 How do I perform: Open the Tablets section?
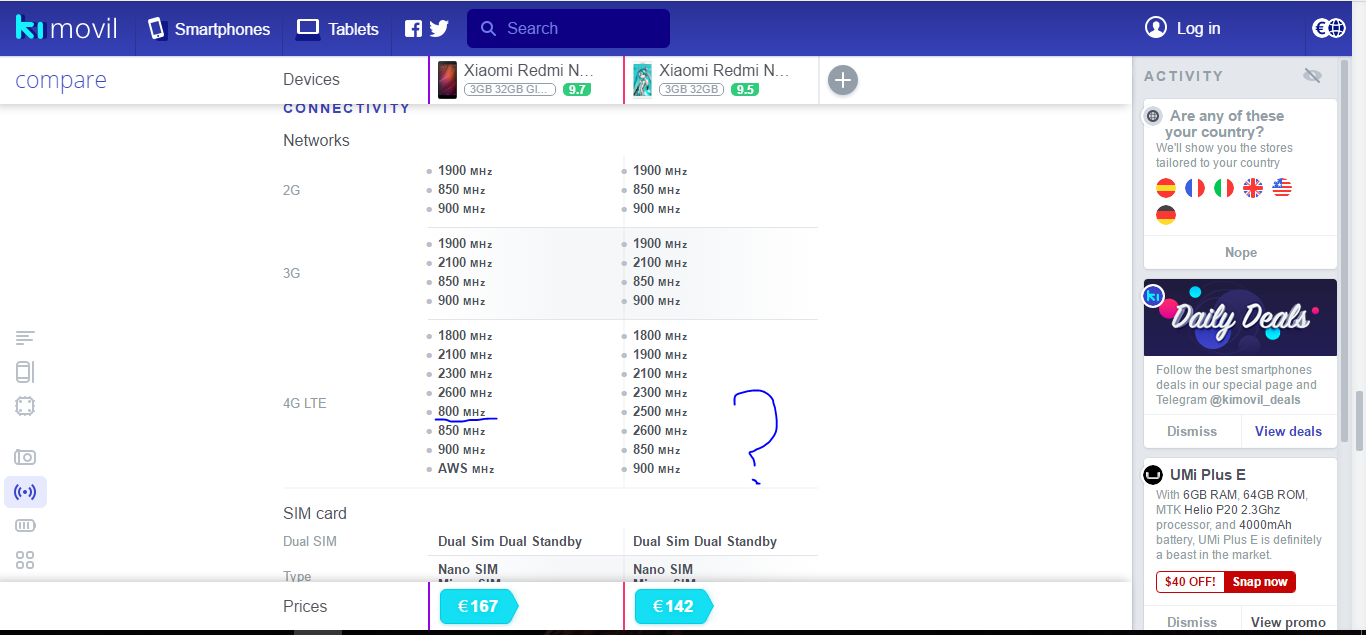tap(338, 29)
